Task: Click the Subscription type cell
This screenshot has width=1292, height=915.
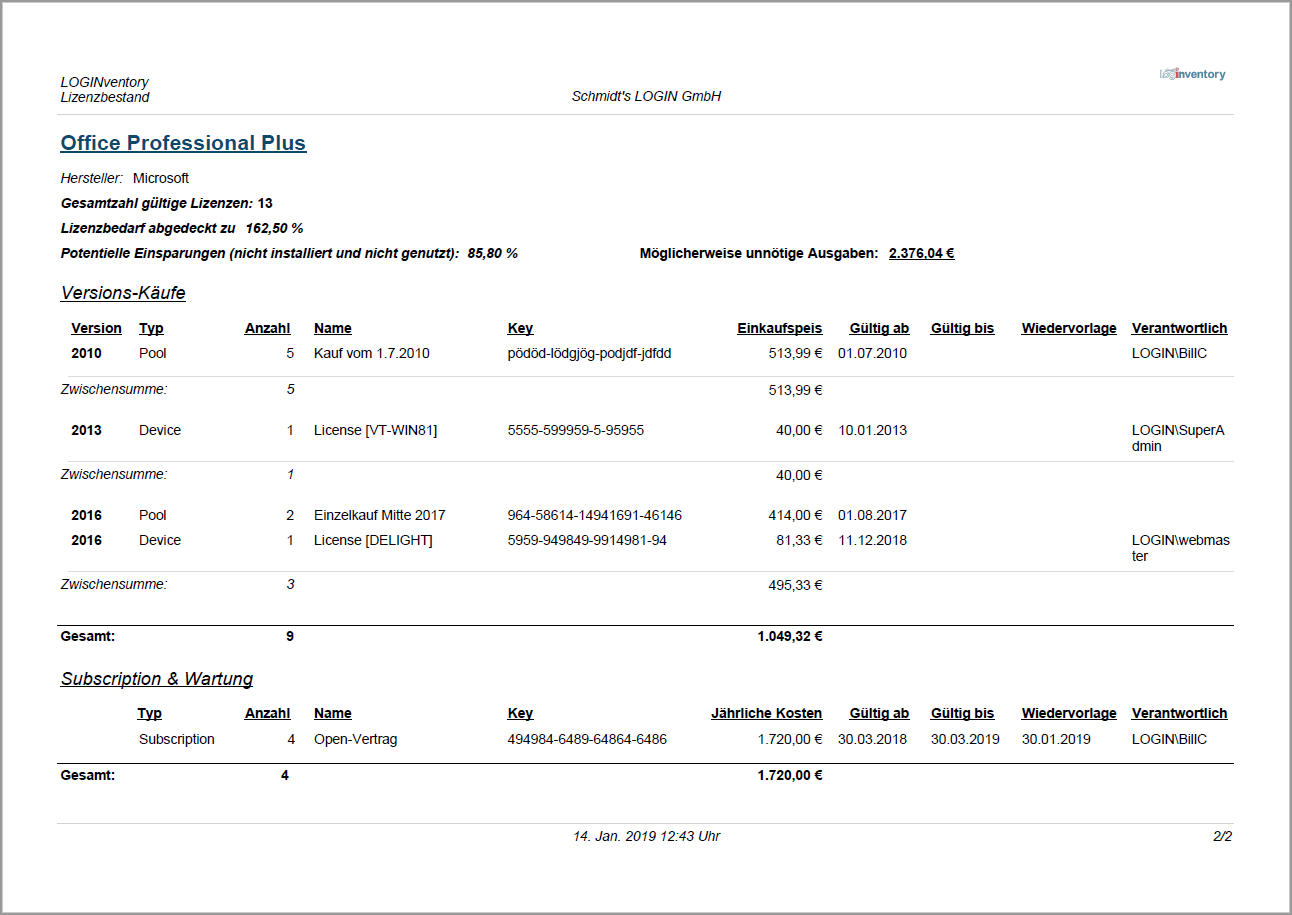Action: [x=177, y=739]
